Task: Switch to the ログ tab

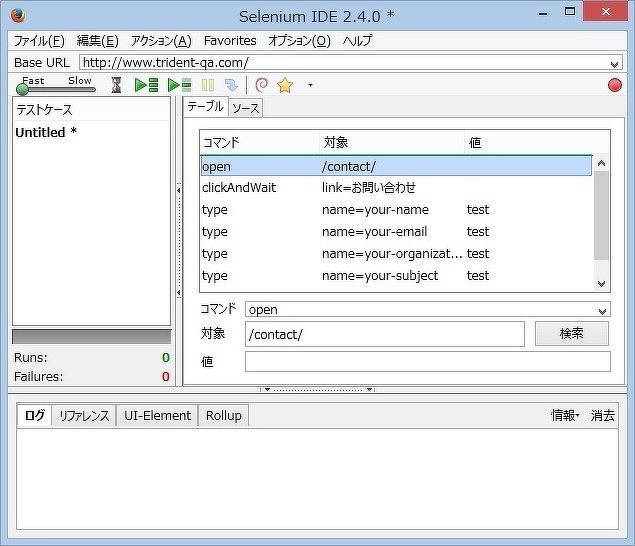Action: click(34, 415)
